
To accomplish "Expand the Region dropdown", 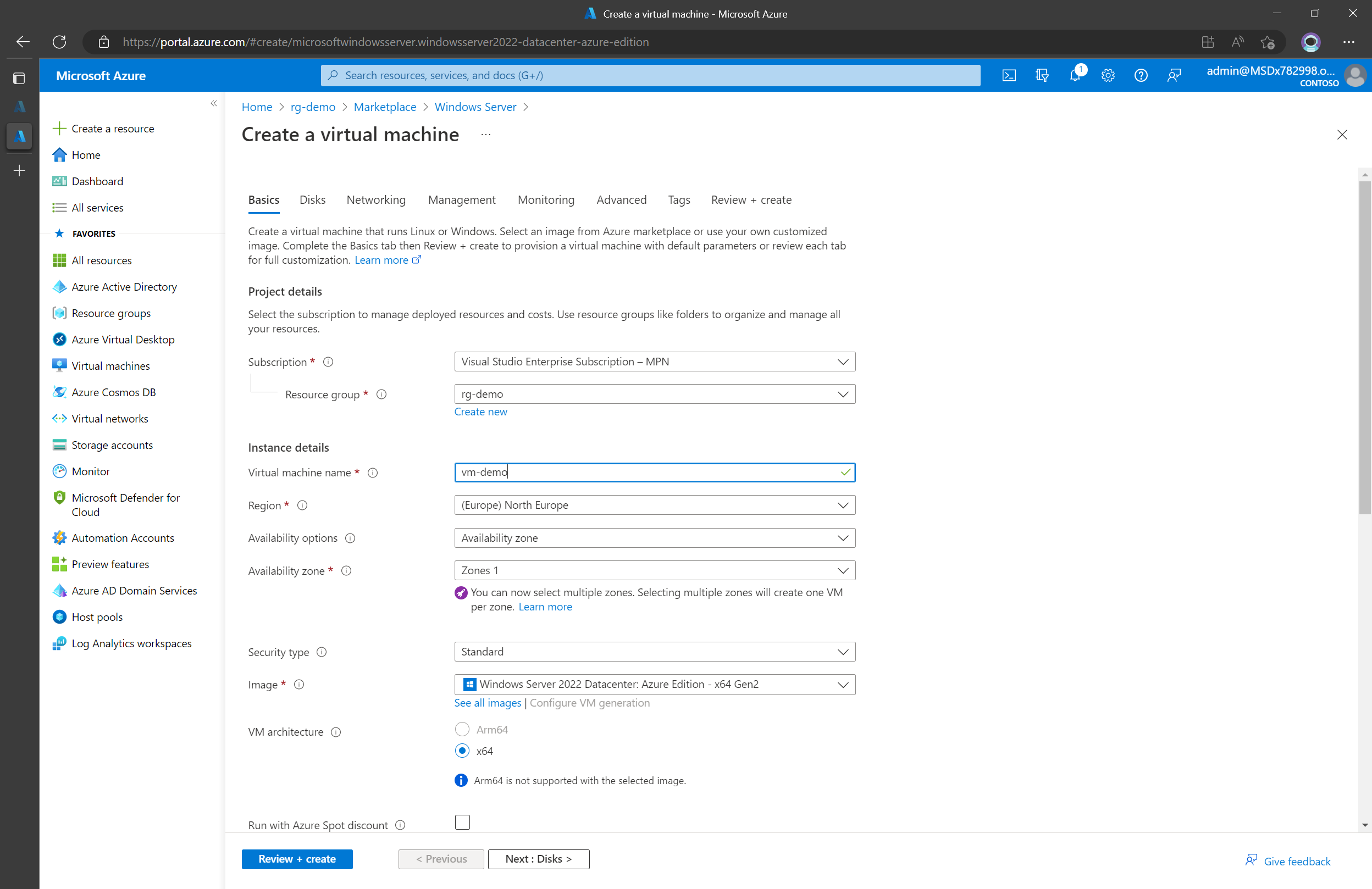I will click(x=654, y=505).
